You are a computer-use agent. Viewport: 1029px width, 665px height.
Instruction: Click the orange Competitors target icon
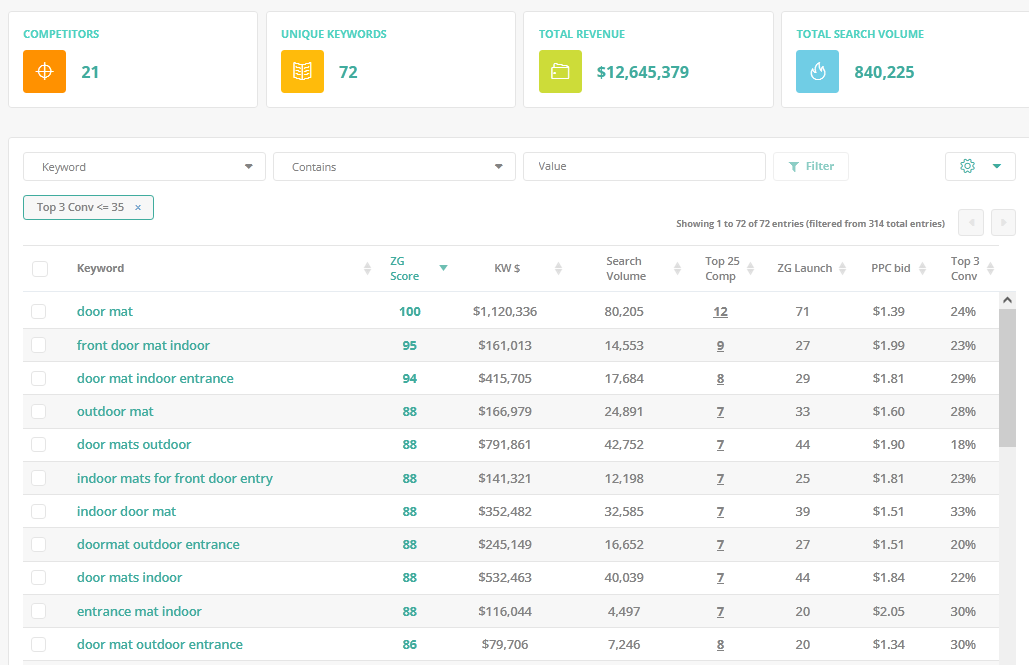point(45,72)
